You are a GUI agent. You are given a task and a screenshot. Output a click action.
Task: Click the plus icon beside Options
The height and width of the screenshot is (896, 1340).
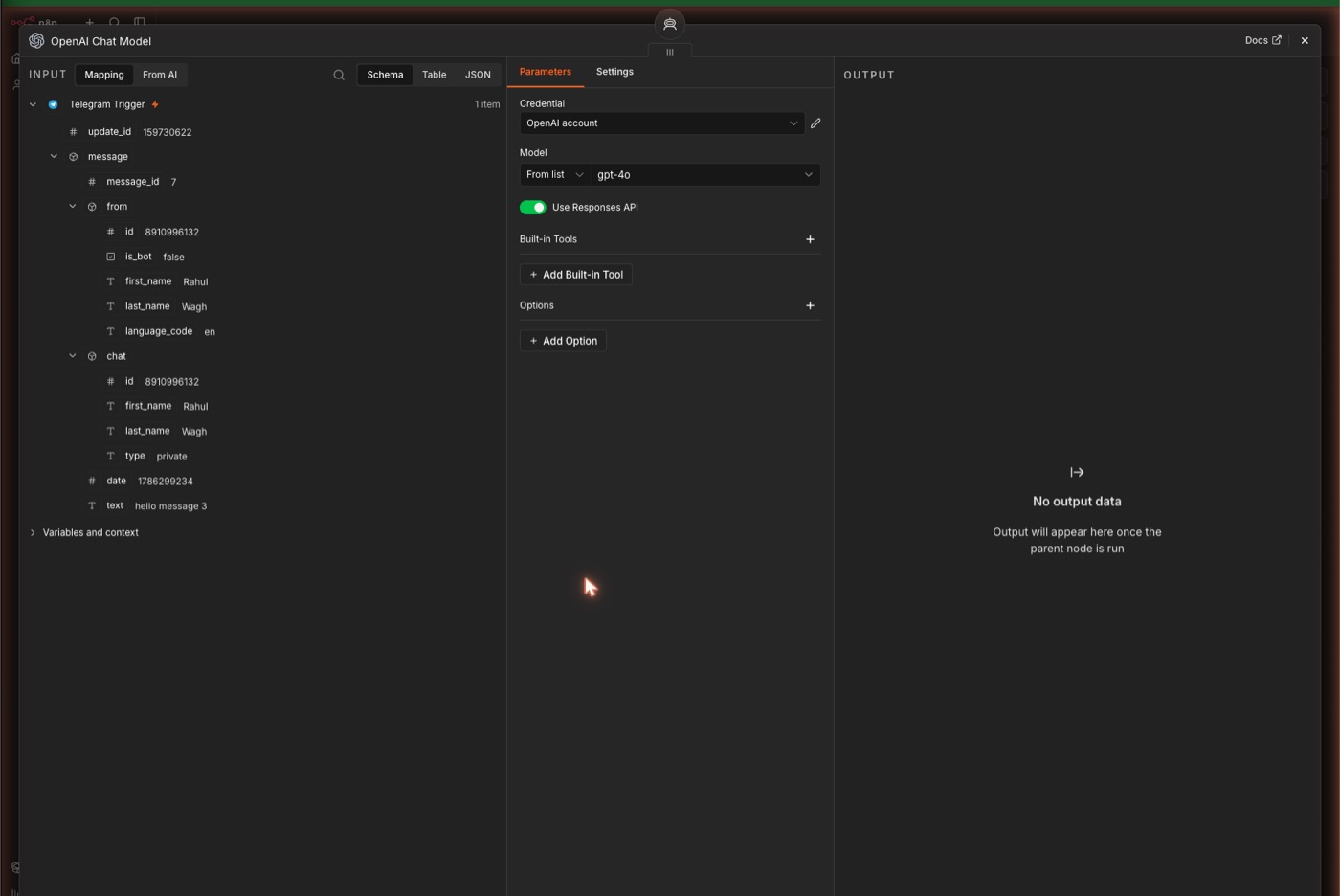[810, 305]
